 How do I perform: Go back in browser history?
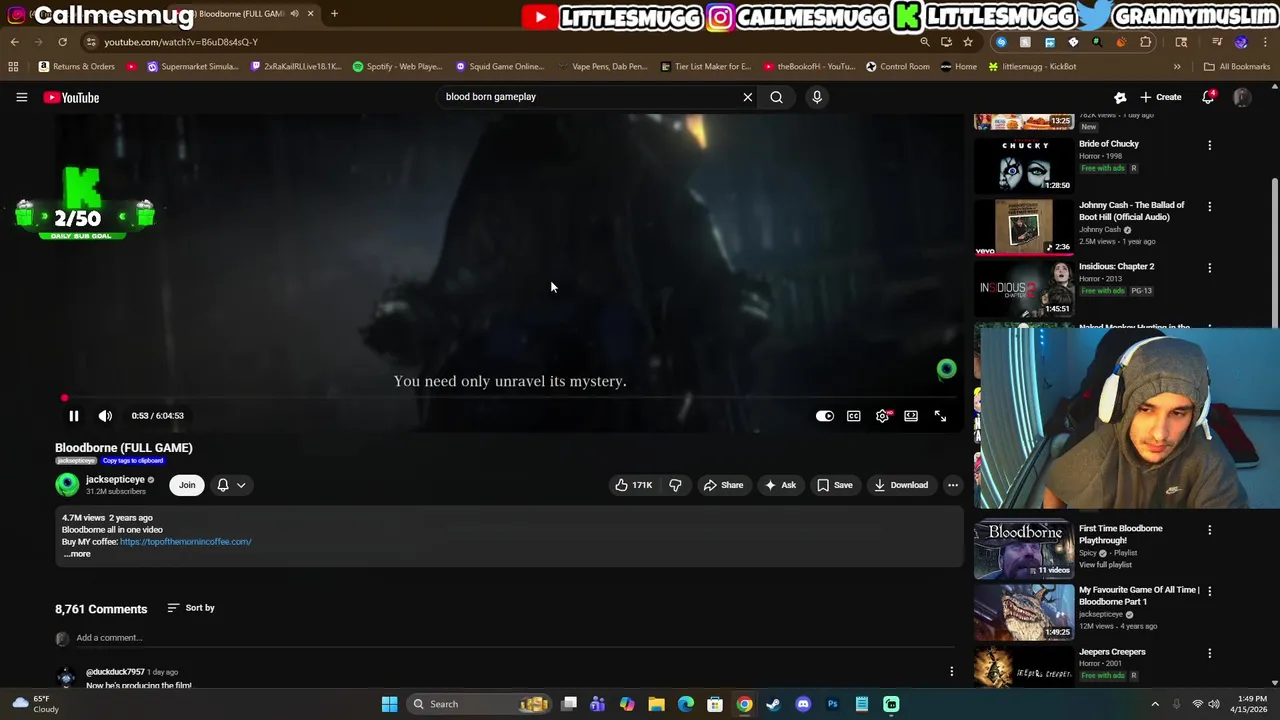coord(15,42)
